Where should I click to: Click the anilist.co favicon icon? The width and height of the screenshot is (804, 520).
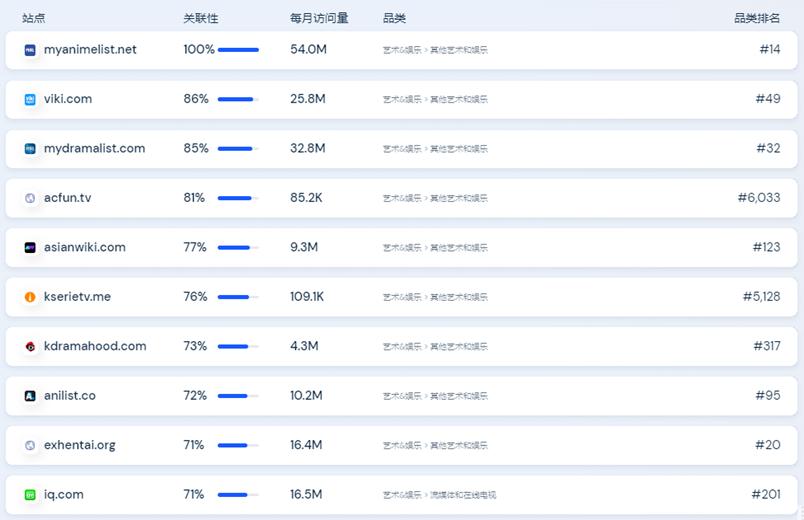(30, 396)
